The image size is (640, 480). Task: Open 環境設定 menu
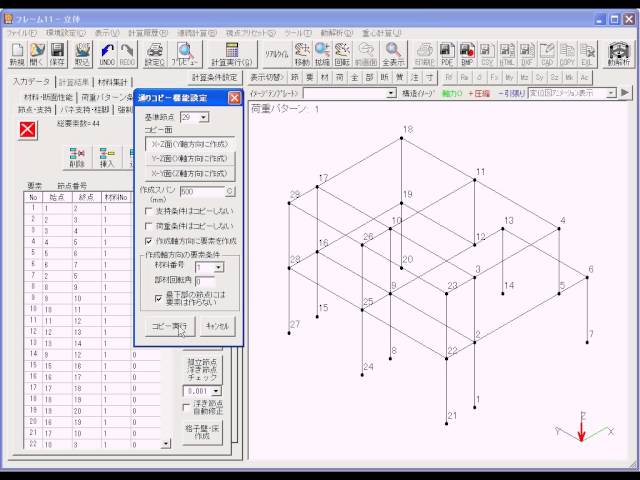[x=66, y=33]
